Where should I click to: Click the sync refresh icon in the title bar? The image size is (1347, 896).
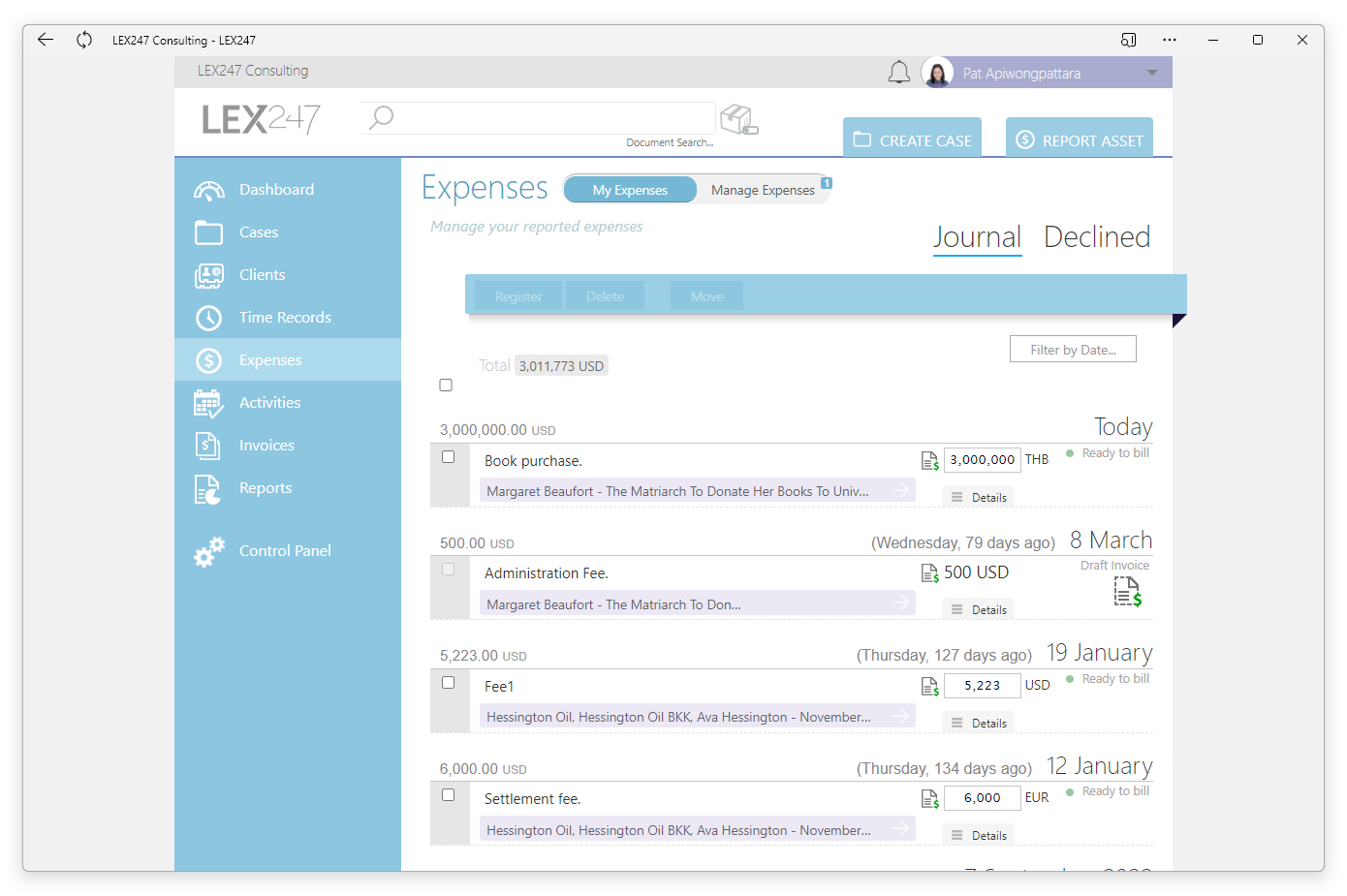point(84,40)
